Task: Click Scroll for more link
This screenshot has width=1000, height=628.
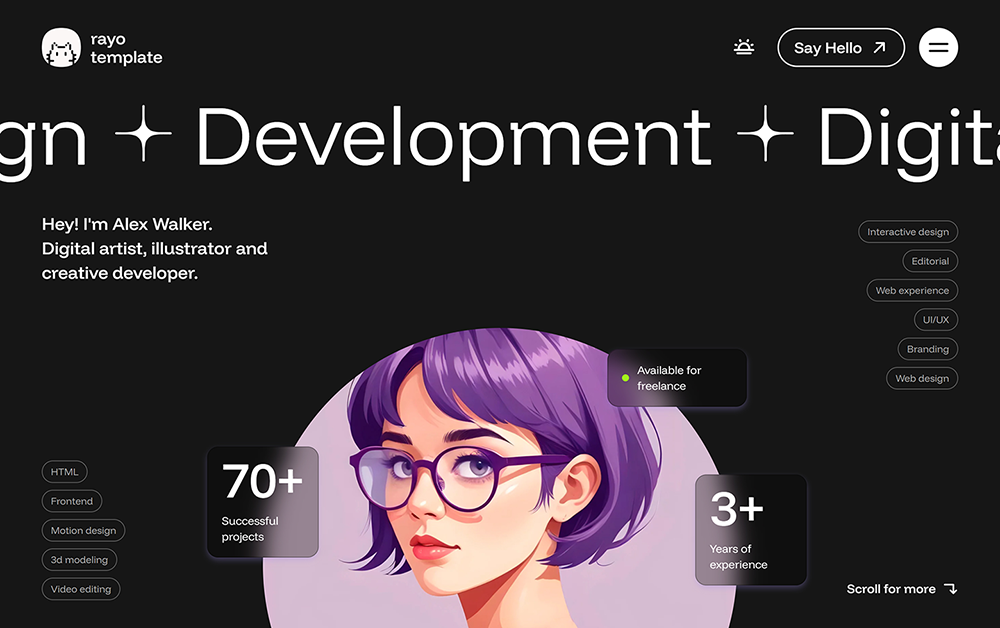Action: (891, 589)
